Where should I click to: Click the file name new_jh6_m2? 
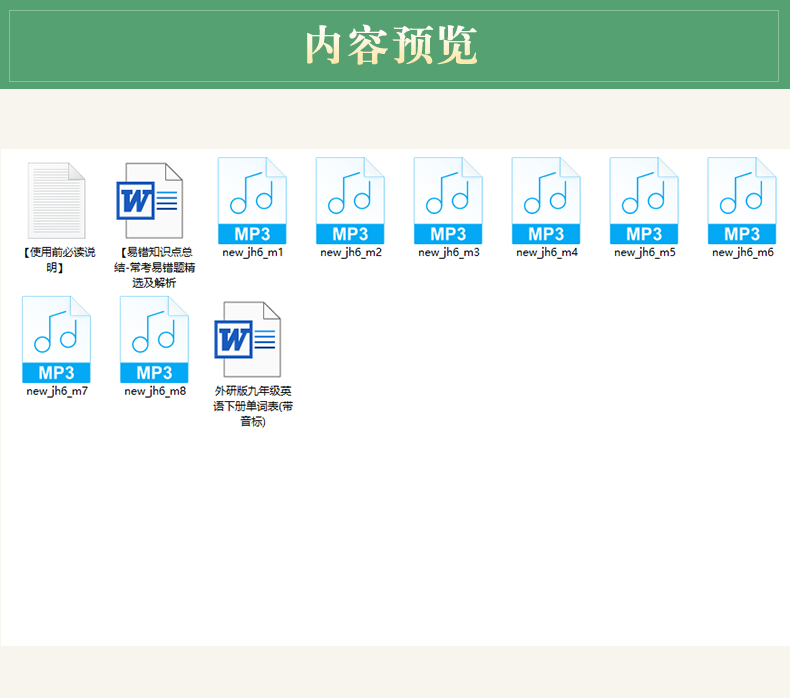[x=351, y=252]
